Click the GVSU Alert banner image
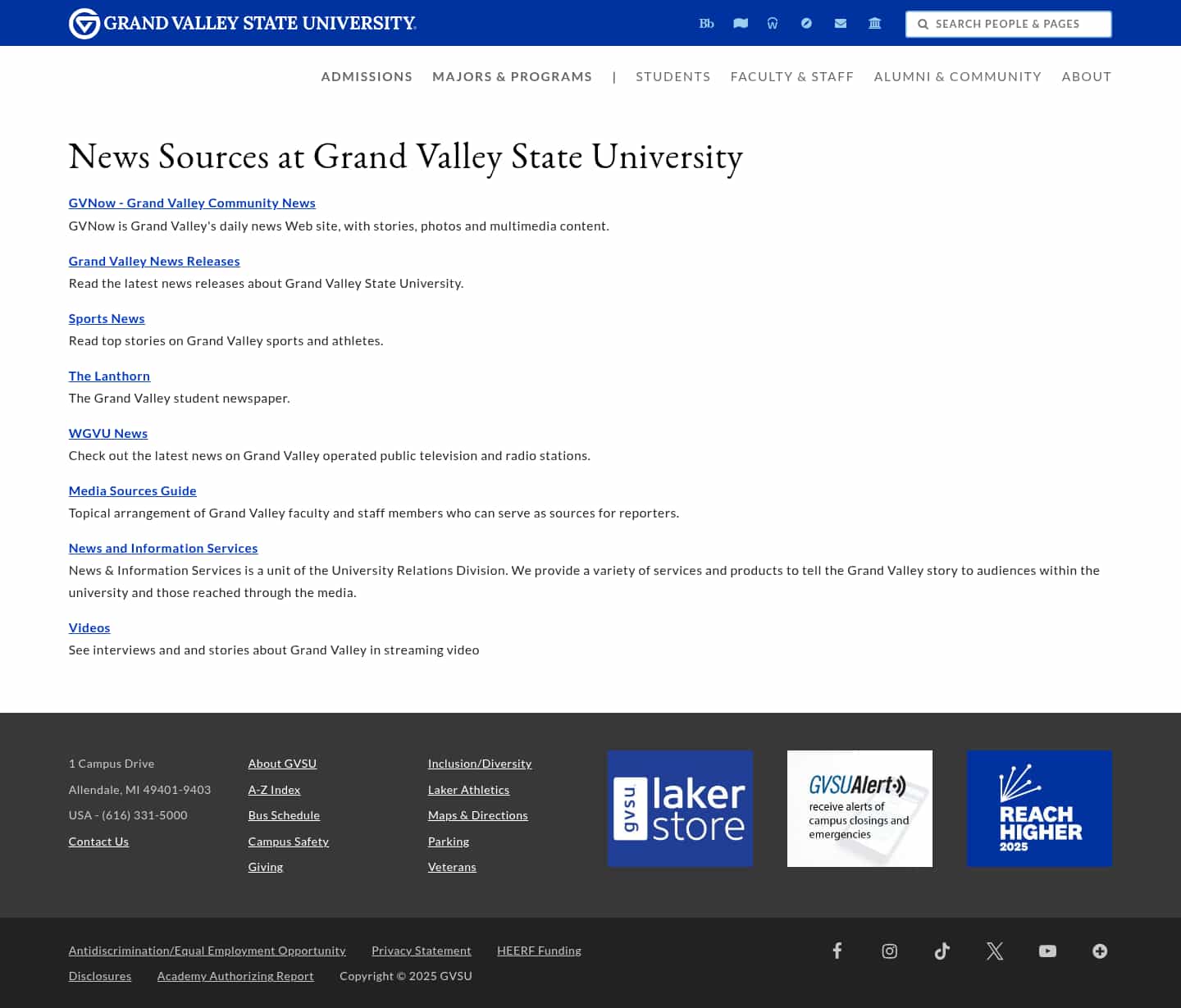The width and height of the screenshot is (1181, 1008). coord(860,808)
